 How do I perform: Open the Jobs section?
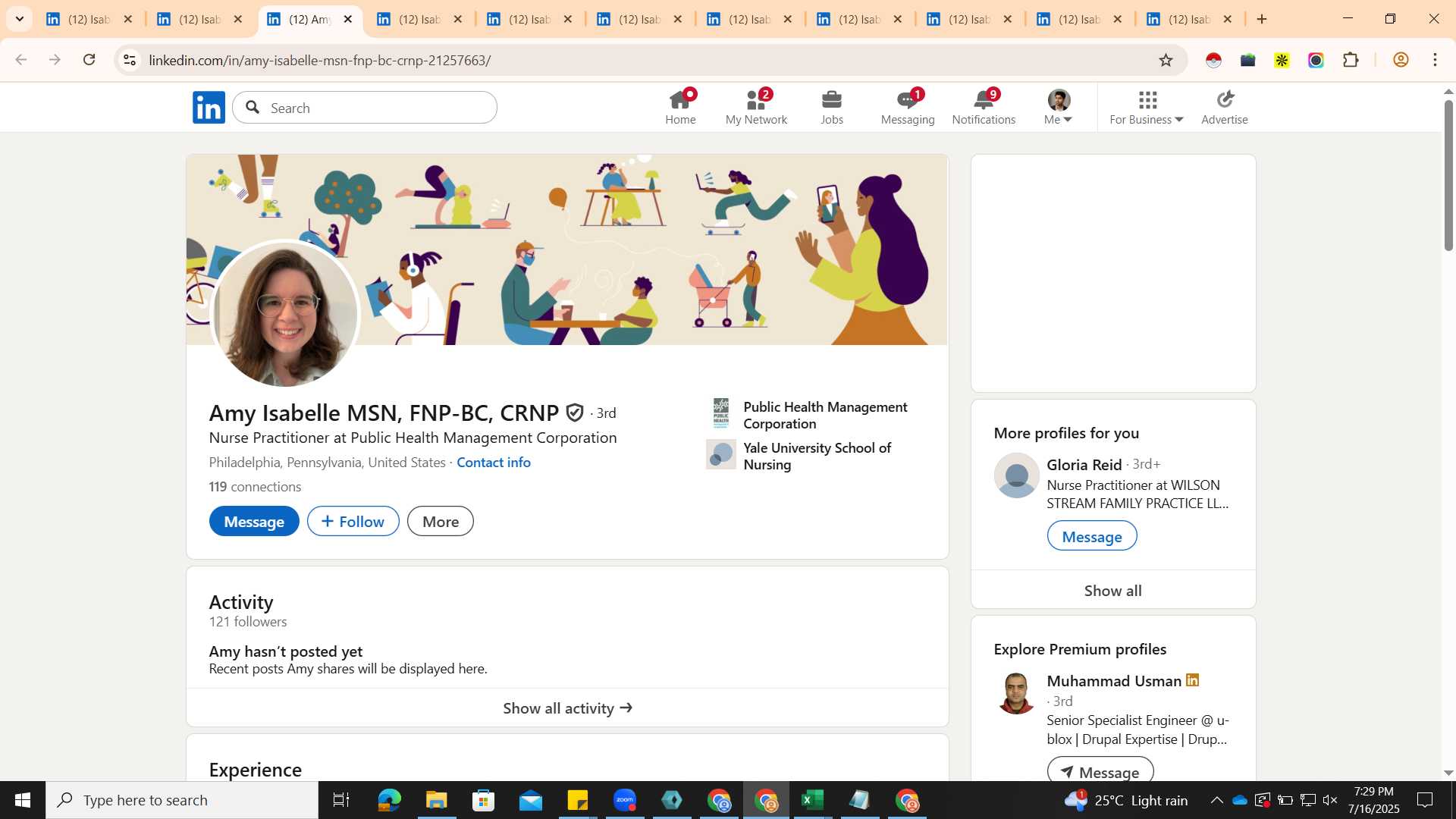(x=832, y=107)
